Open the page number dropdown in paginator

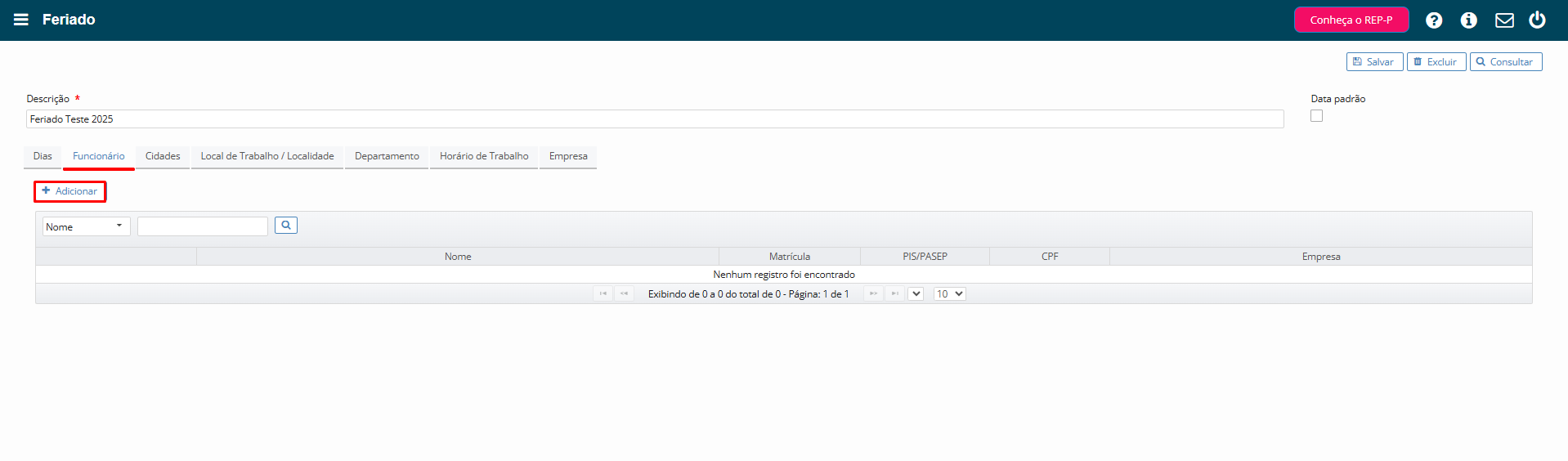pyautogui.click(x=916, y=293)
